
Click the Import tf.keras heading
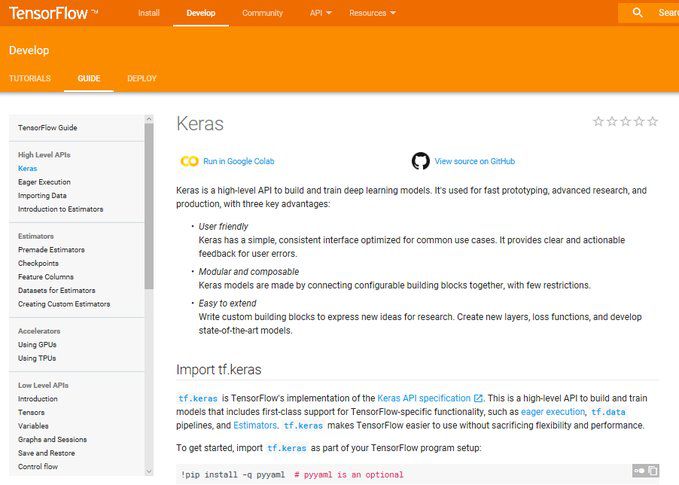coord(219,369)
